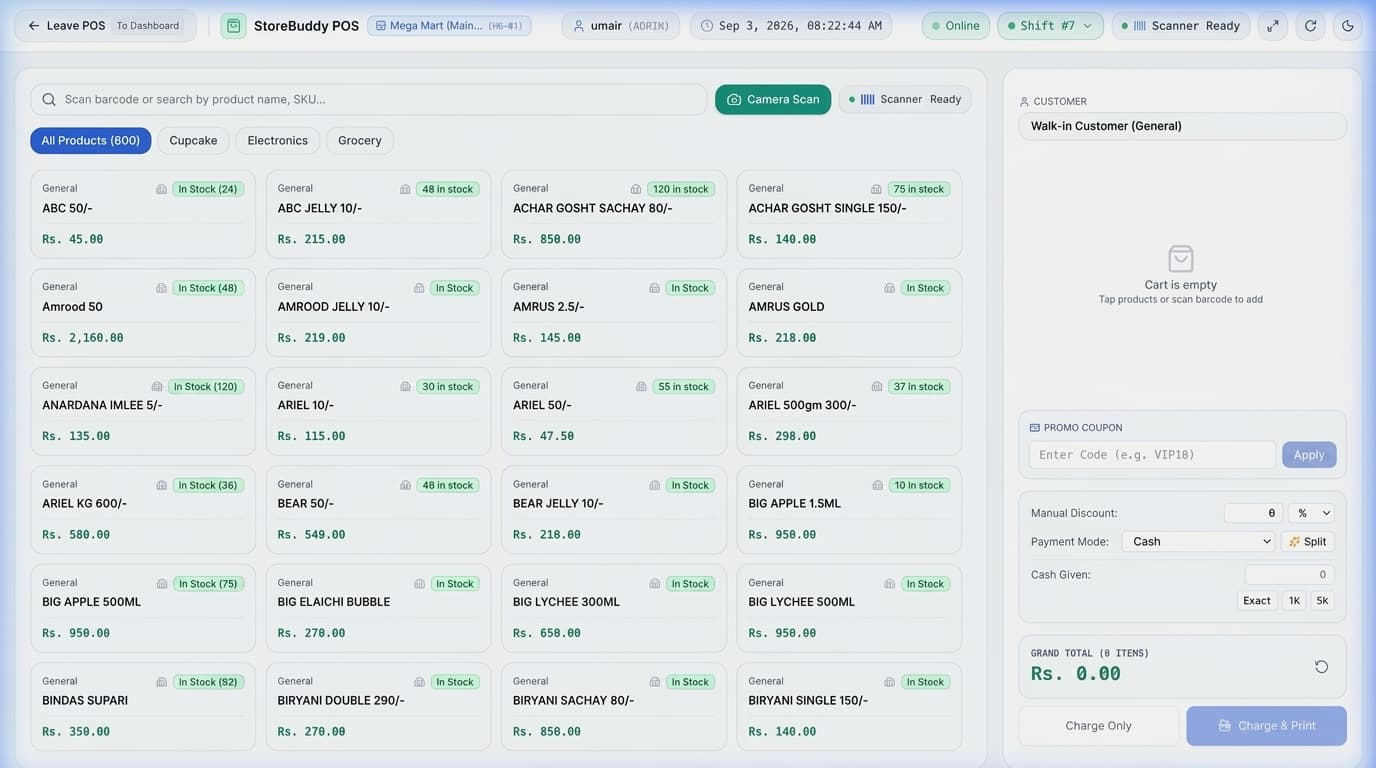
Task: Click the back arrow beside Leave POS
Action: click(34, 26)
